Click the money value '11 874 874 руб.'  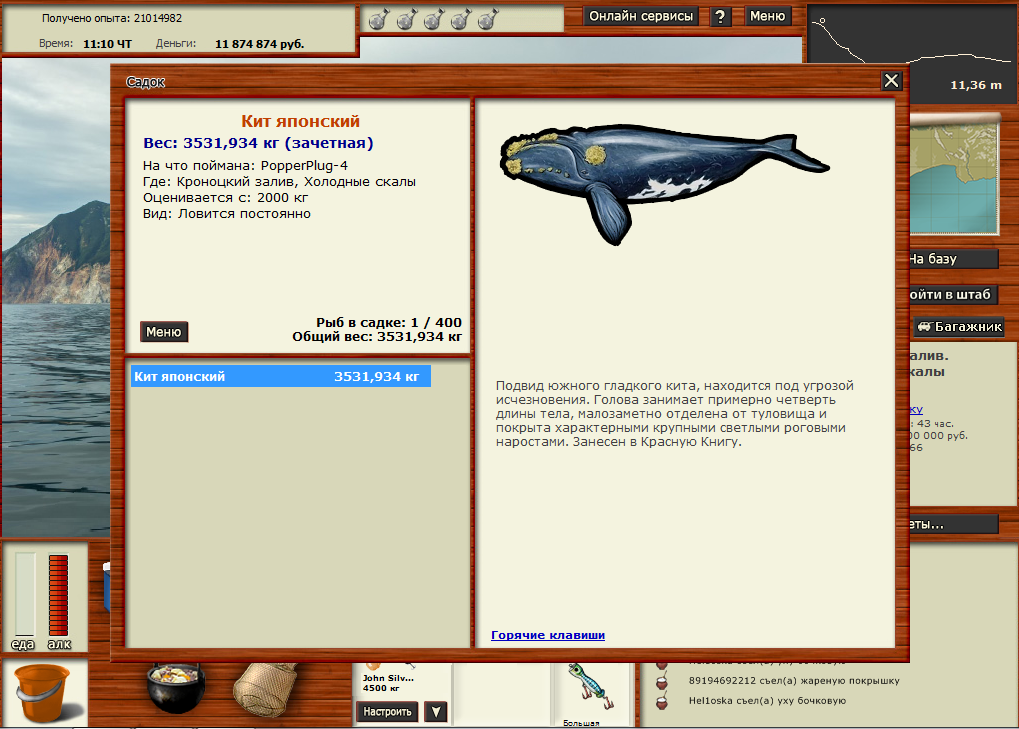click(259, 44)
